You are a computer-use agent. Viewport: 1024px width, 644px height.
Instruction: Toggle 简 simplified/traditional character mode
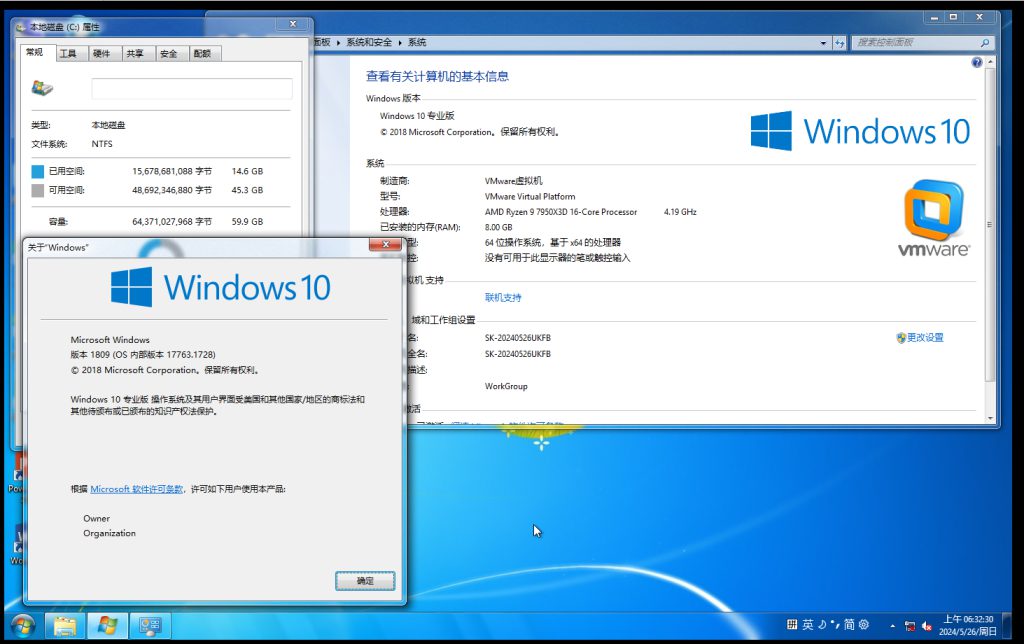849,625
